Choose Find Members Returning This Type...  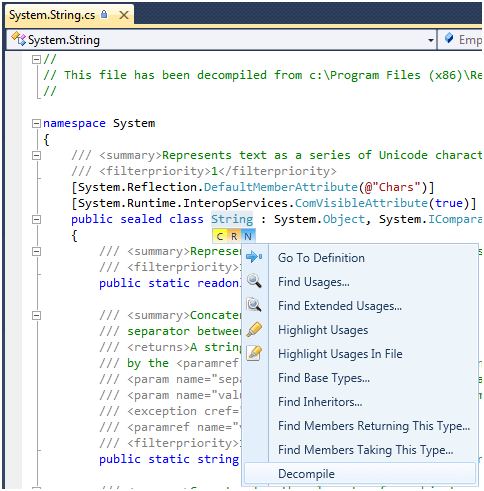360,426
